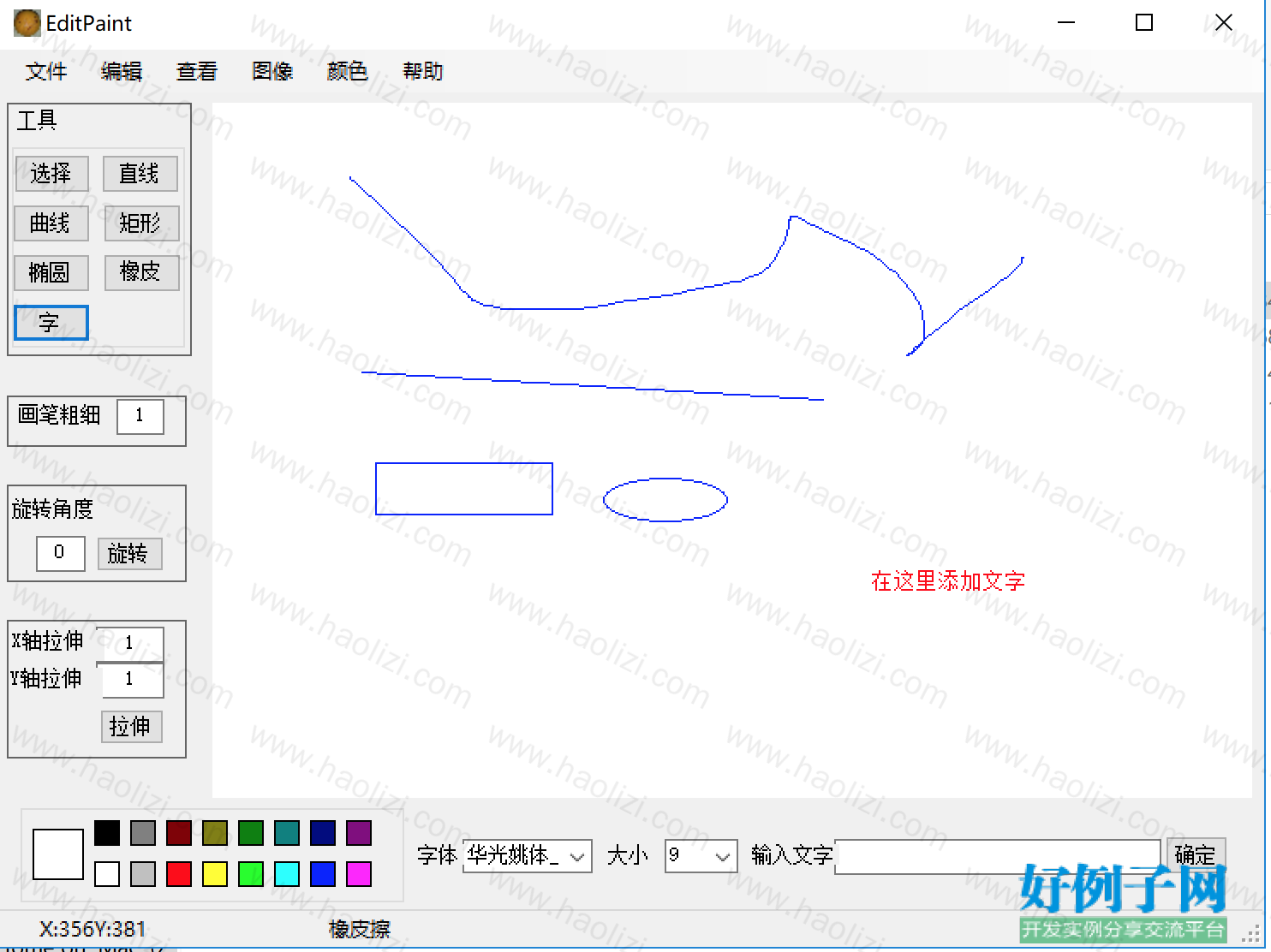Pick the 矩形 rectangle tool

(141, 223)
